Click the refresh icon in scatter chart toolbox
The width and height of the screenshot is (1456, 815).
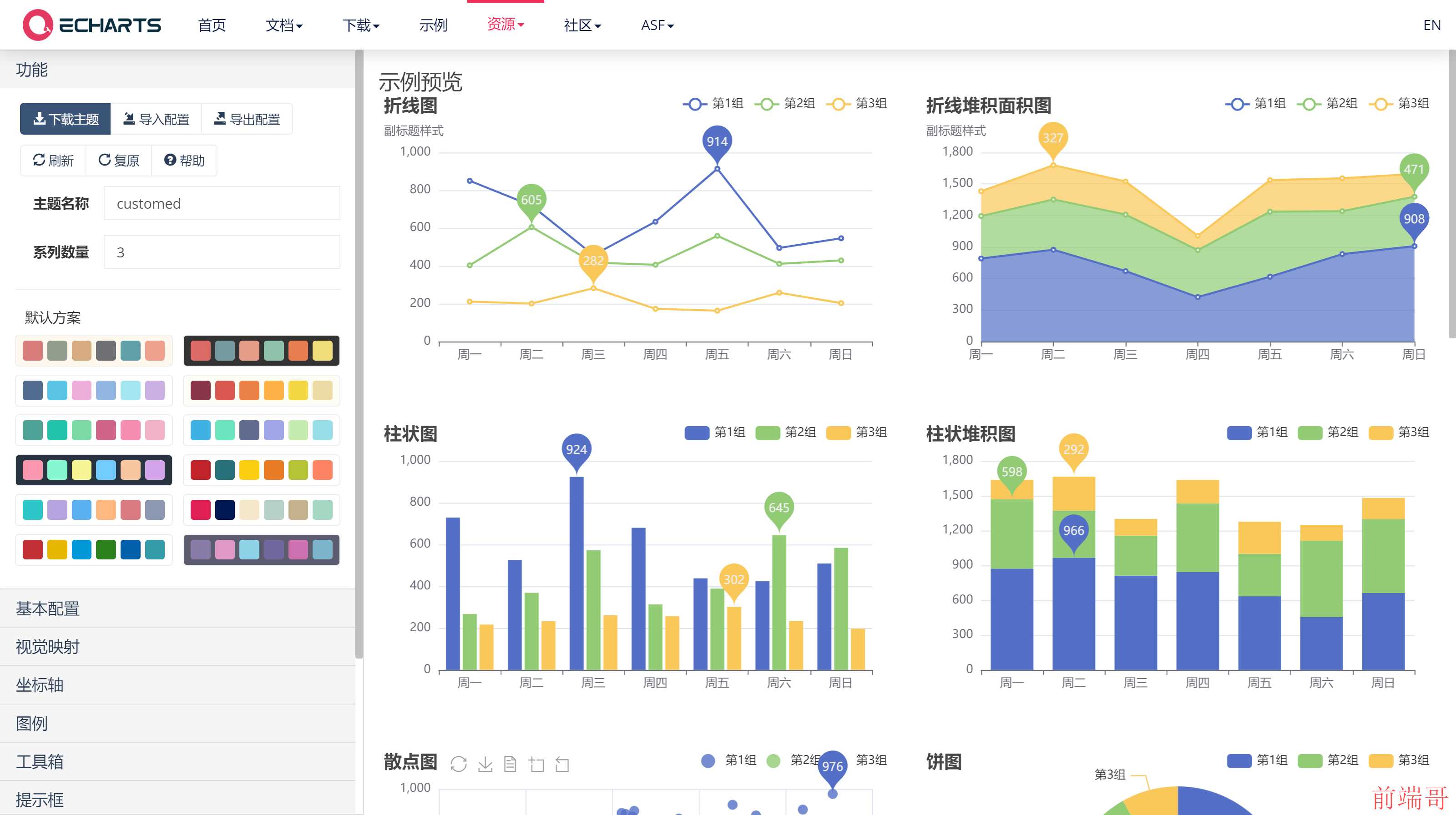pos(458,764)
